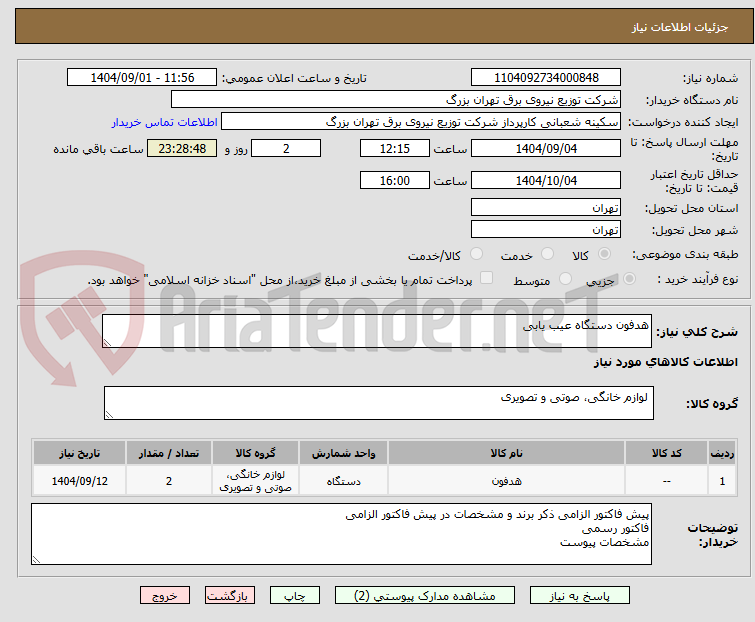
Task: Click the پاسخ به نیاز button
Action: coord(580,596)
